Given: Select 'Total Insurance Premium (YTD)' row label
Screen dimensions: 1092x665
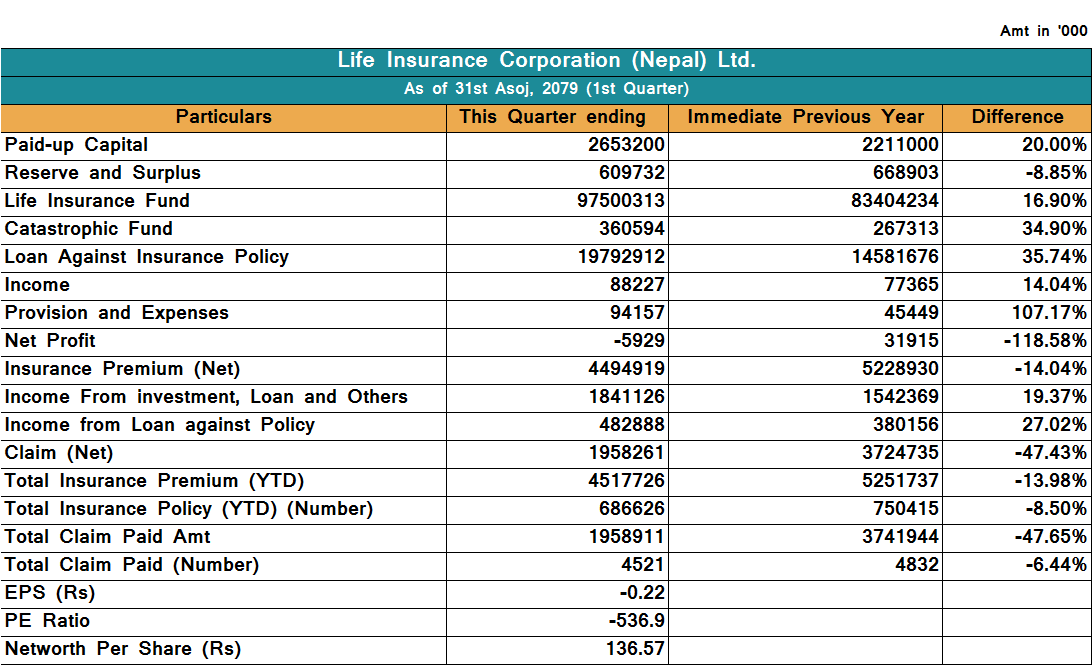Looking at the screenshot, I should coord(154,480).
